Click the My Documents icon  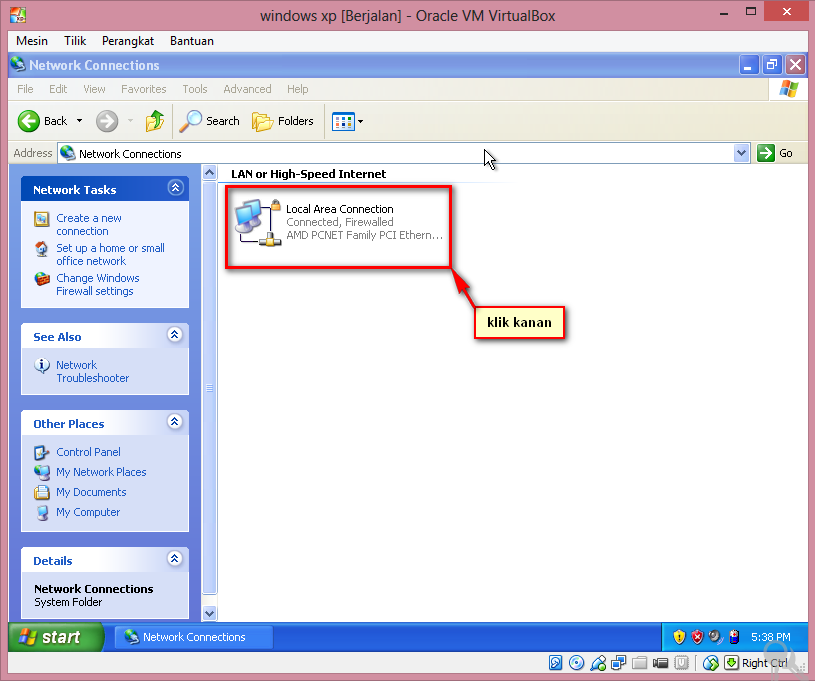42,492
